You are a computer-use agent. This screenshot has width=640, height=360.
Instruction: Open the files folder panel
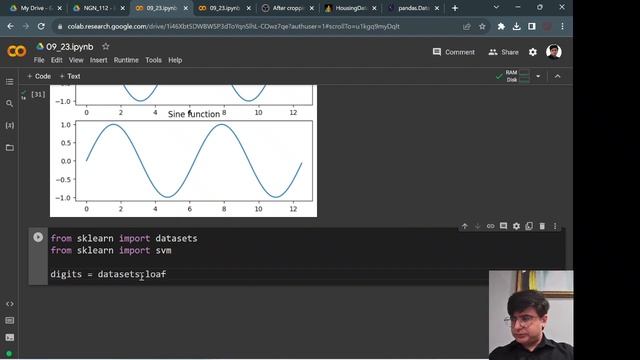9,147
